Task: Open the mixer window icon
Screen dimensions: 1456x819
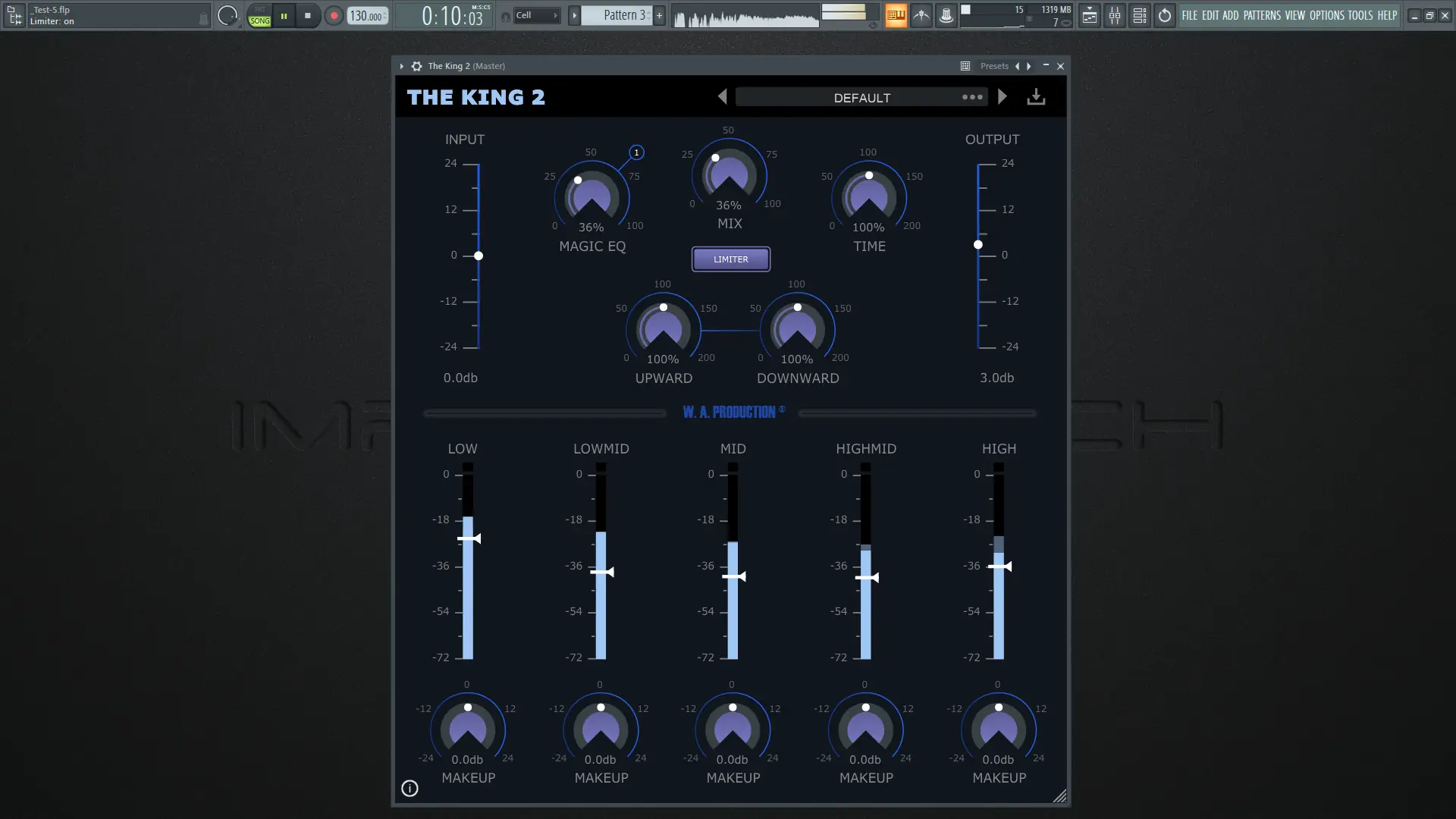Action: [x=1115, y=15]
